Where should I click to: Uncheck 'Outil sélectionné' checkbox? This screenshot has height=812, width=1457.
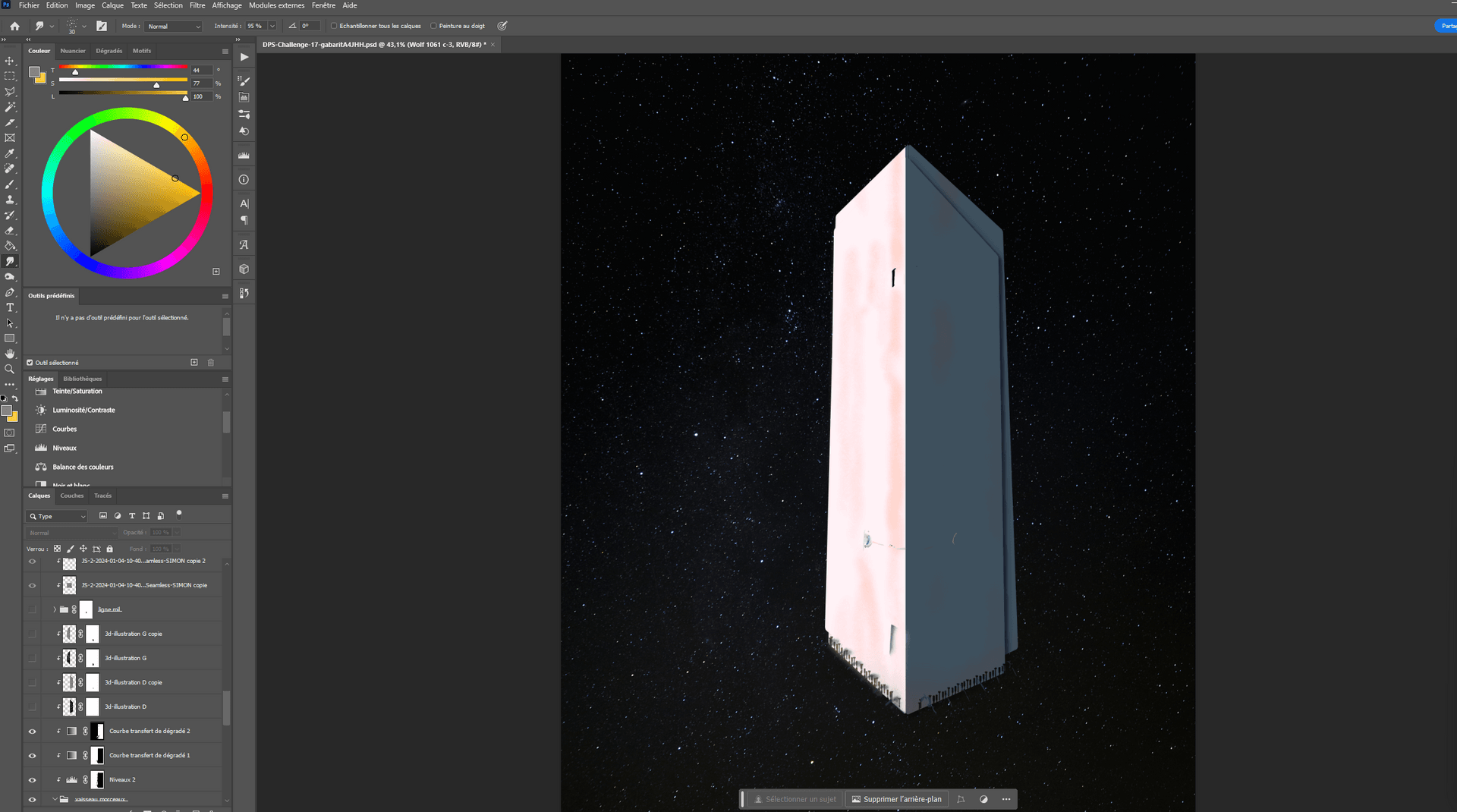tap(30, 363)
